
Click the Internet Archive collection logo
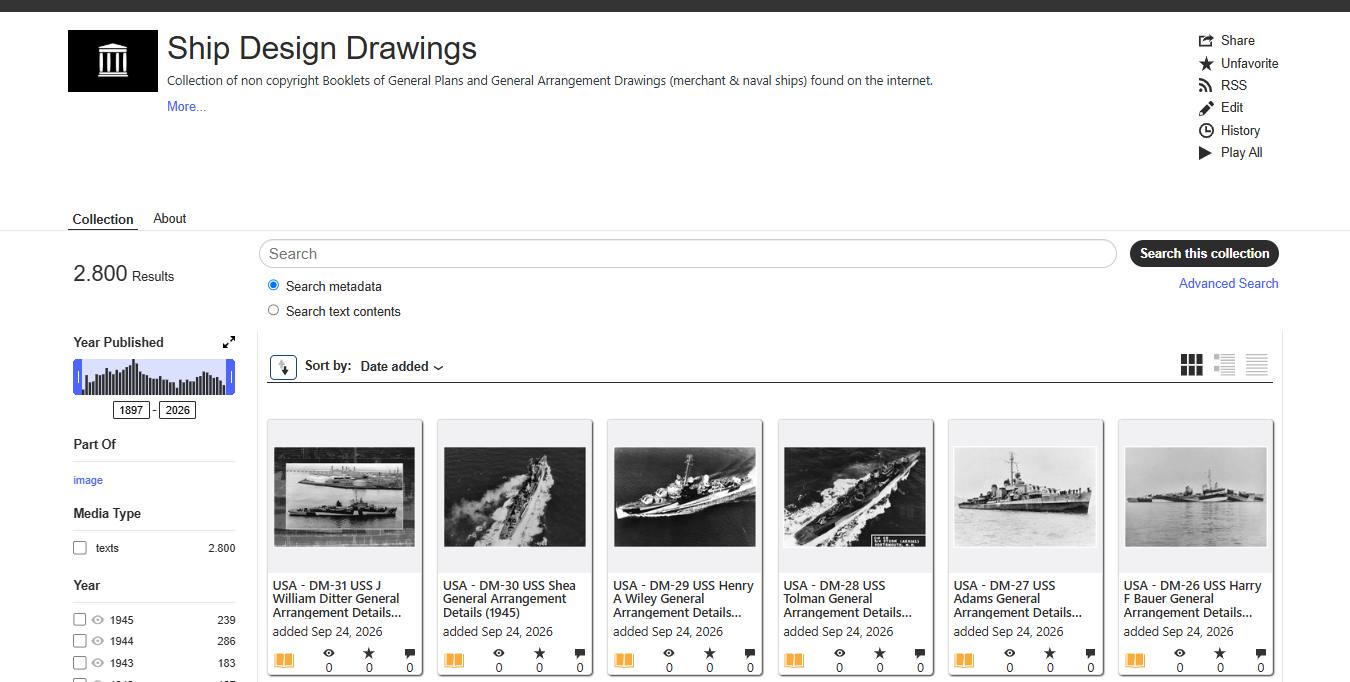click(x=113, y=61)
